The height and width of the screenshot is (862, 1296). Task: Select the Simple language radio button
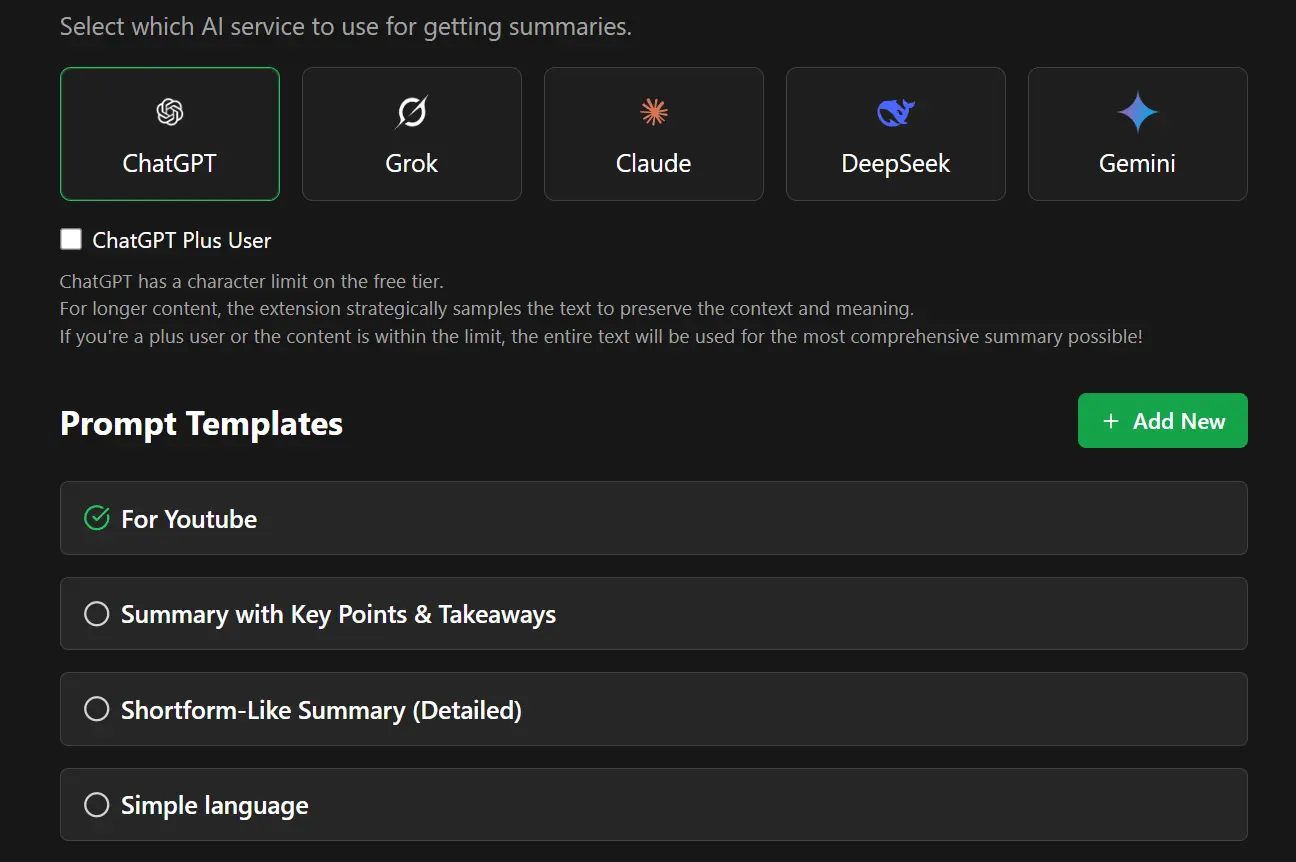tap(97, 805)
